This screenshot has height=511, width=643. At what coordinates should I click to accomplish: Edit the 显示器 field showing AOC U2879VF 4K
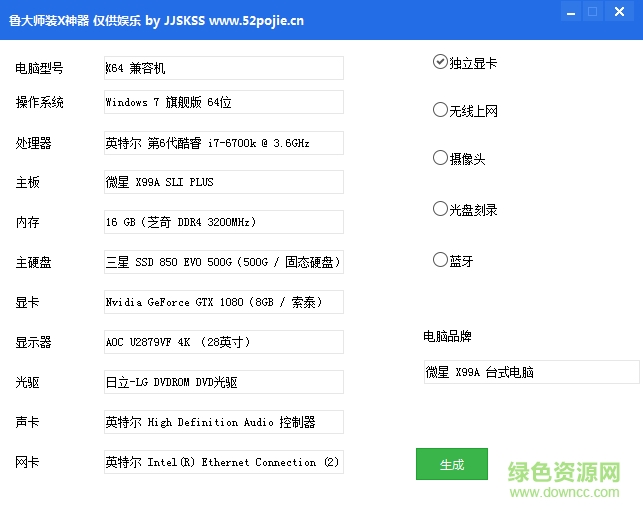[x=224, y=342]
